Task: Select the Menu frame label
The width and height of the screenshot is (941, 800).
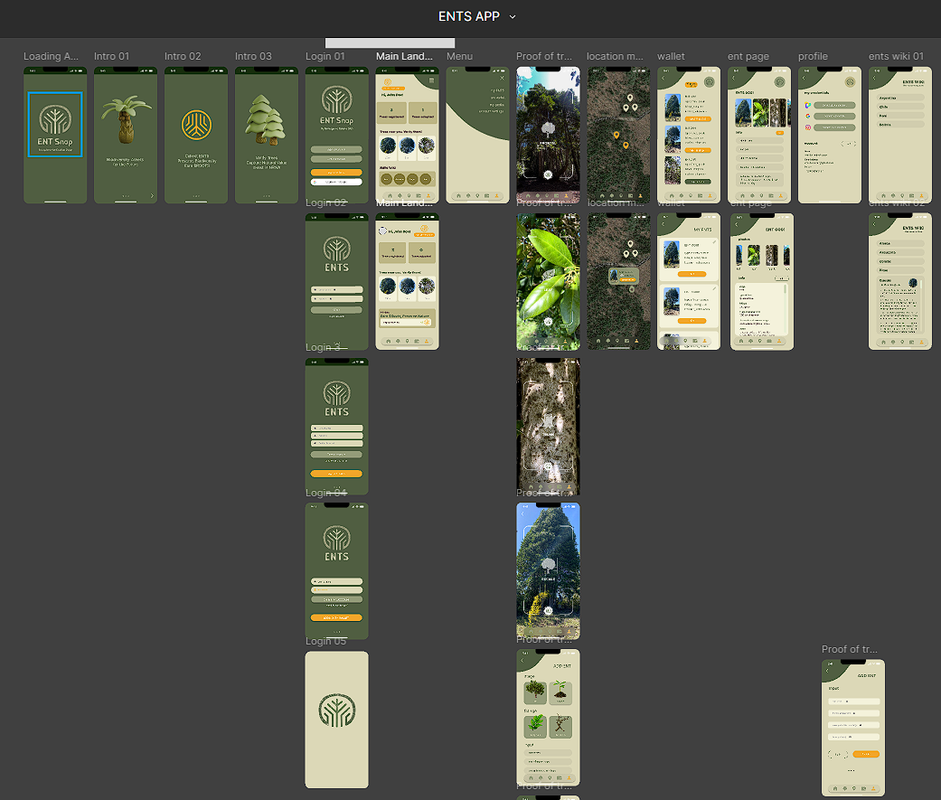Action: 460,56
